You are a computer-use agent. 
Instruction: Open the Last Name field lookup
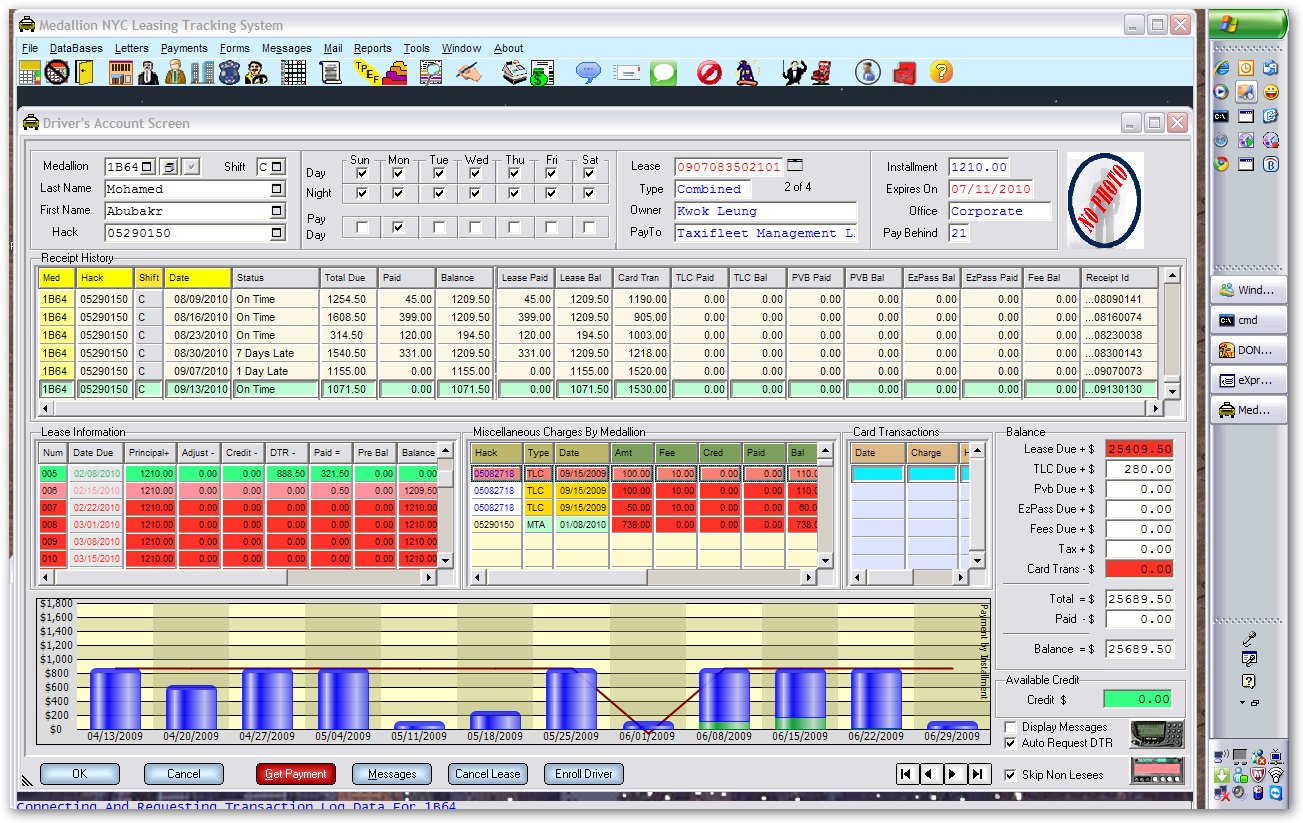(277, 189)
